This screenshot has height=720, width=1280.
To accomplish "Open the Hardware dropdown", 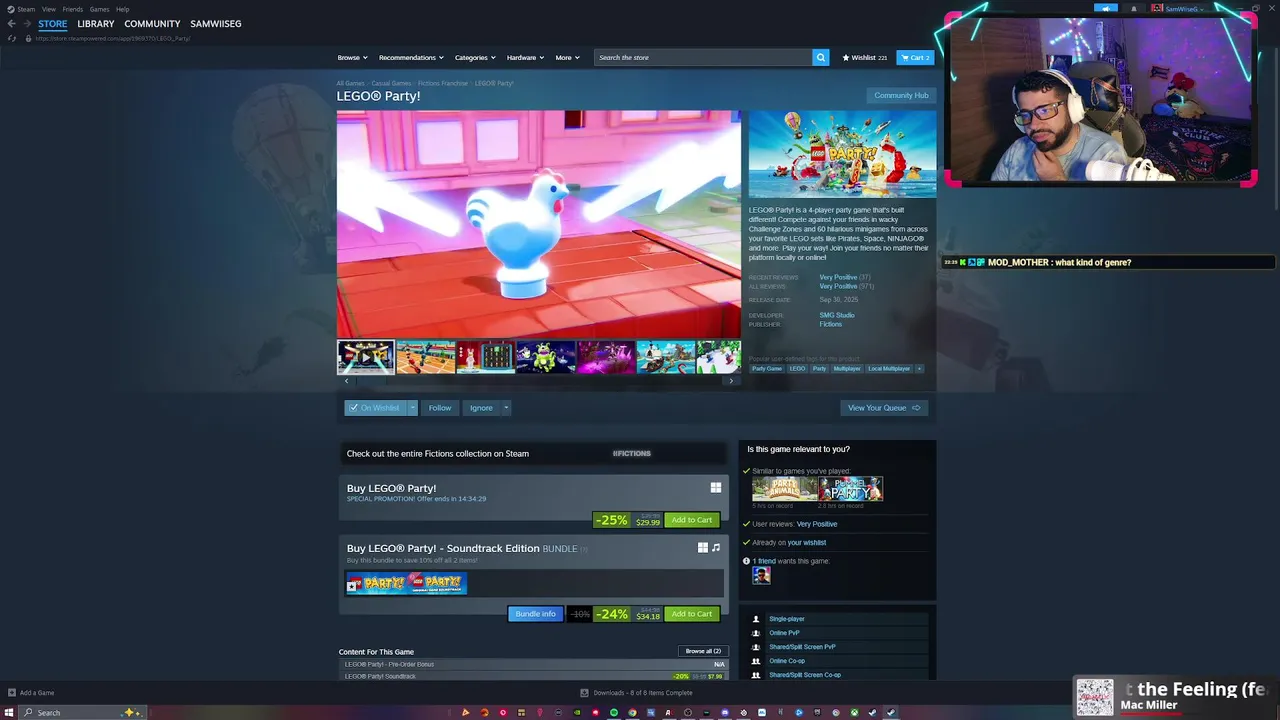I will pos(525,57).
